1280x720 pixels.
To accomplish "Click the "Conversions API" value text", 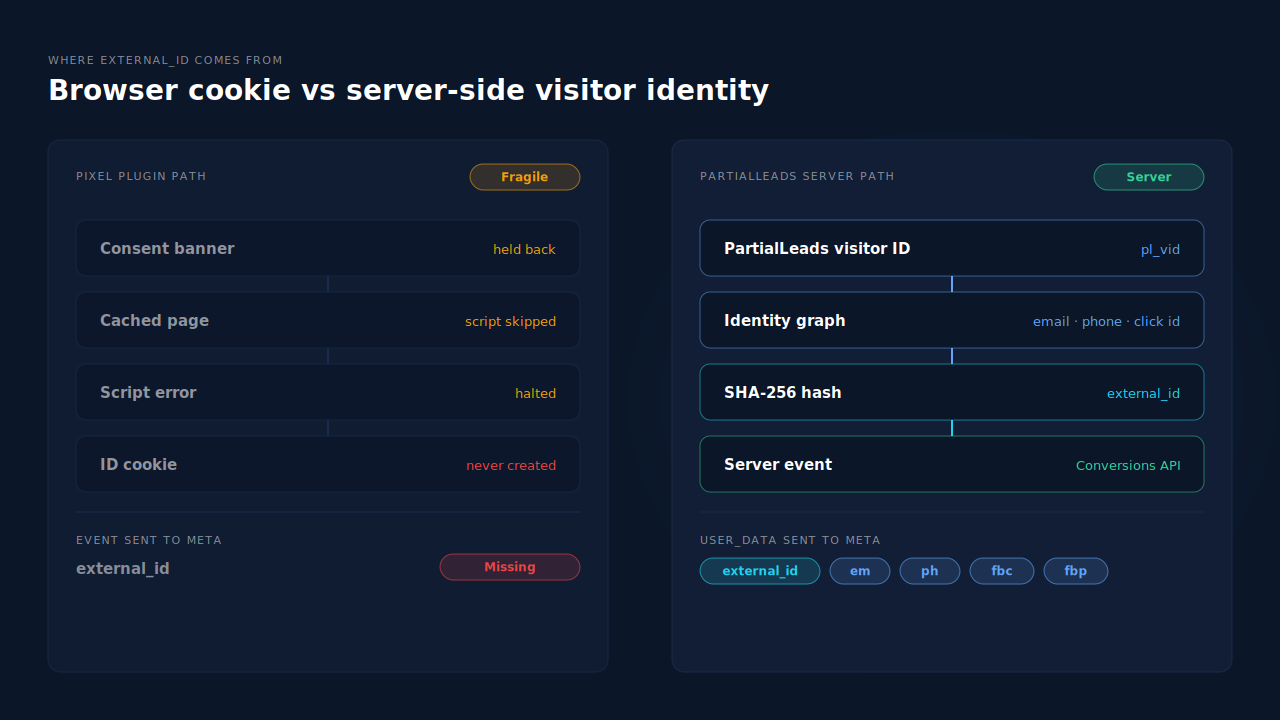I will tap(1128, 466).
